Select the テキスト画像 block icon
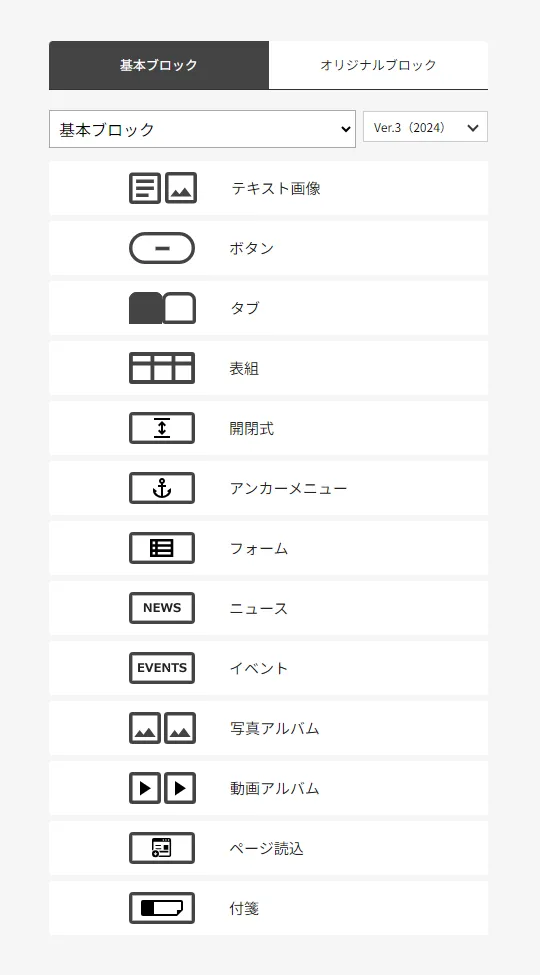Image resolution: width=540 pixels, height=975 pixels. 162,188
